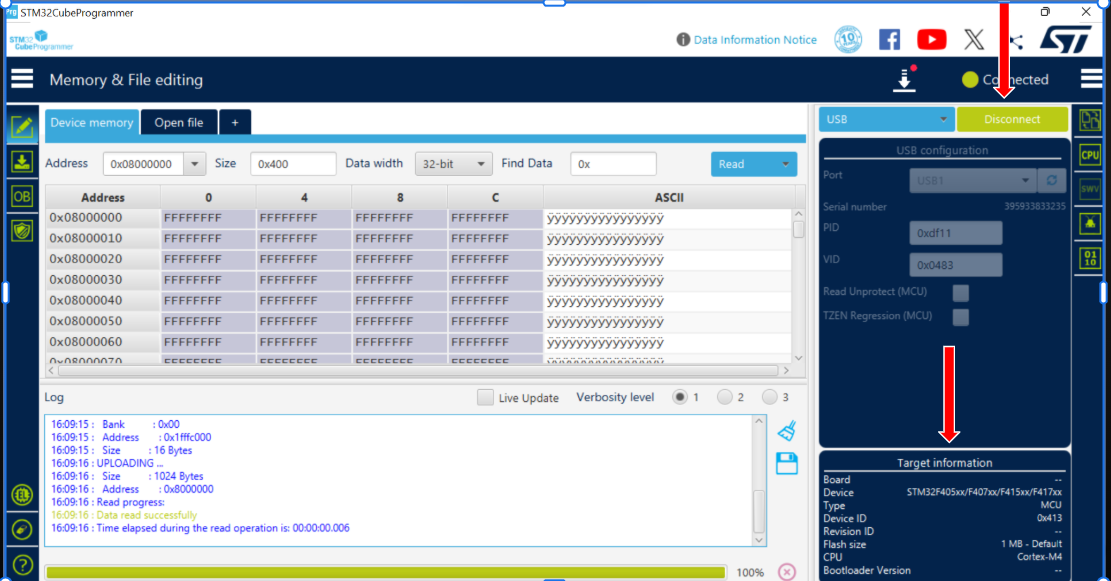Save the log with floppy disk icon
The height and width of the screenshot is (581, 1111).
tap(787, 463)
